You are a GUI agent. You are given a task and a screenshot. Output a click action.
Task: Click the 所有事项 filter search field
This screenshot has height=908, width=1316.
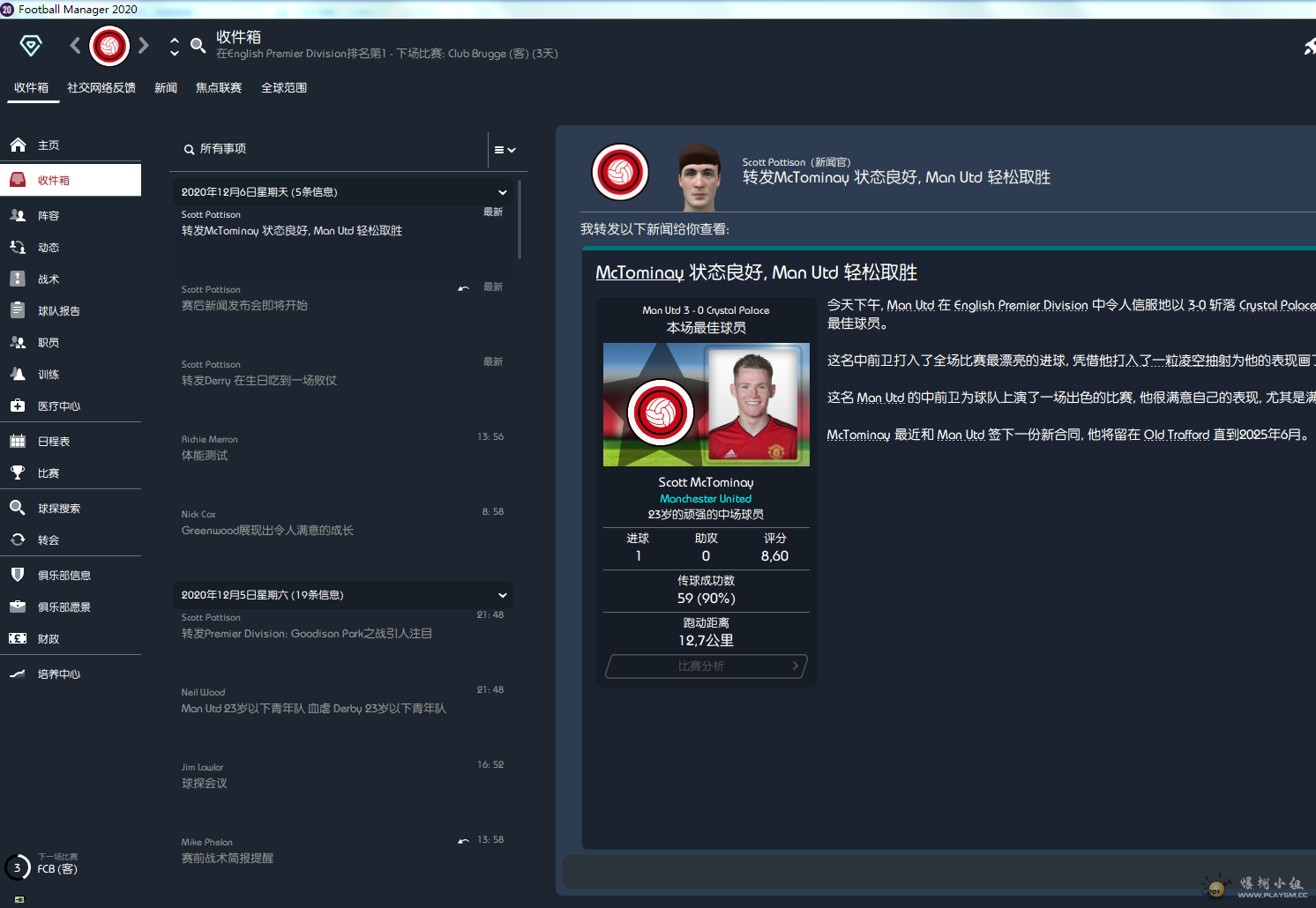click(328, 149)
